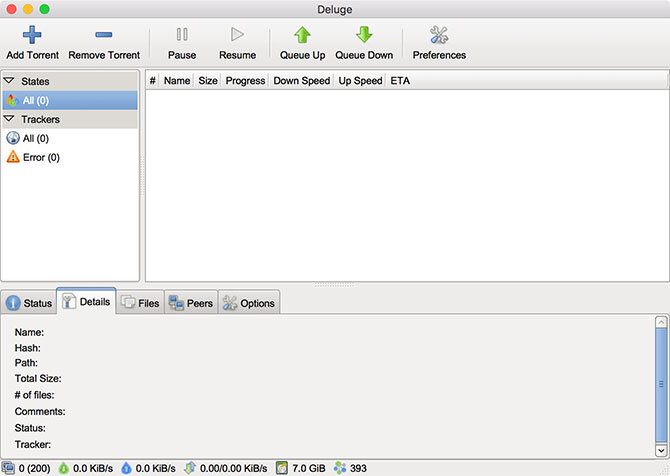Click the protocol traffic icon in status bar
This screenshot has height=476, width=670.
[190, 468]
